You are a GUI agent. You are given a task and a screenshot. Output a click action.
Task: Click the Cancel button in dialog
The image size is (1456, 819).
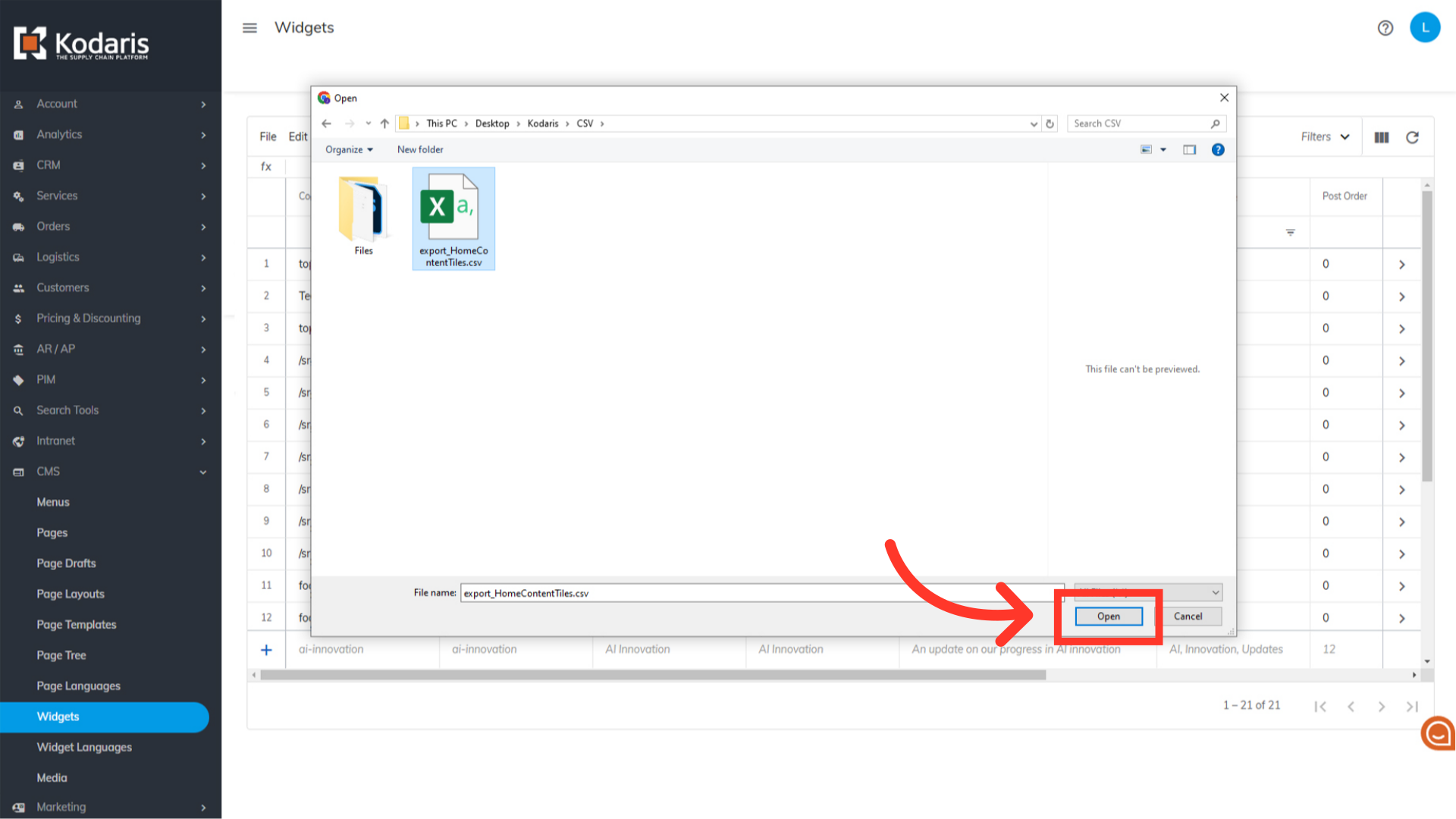tap(1188, 617)
